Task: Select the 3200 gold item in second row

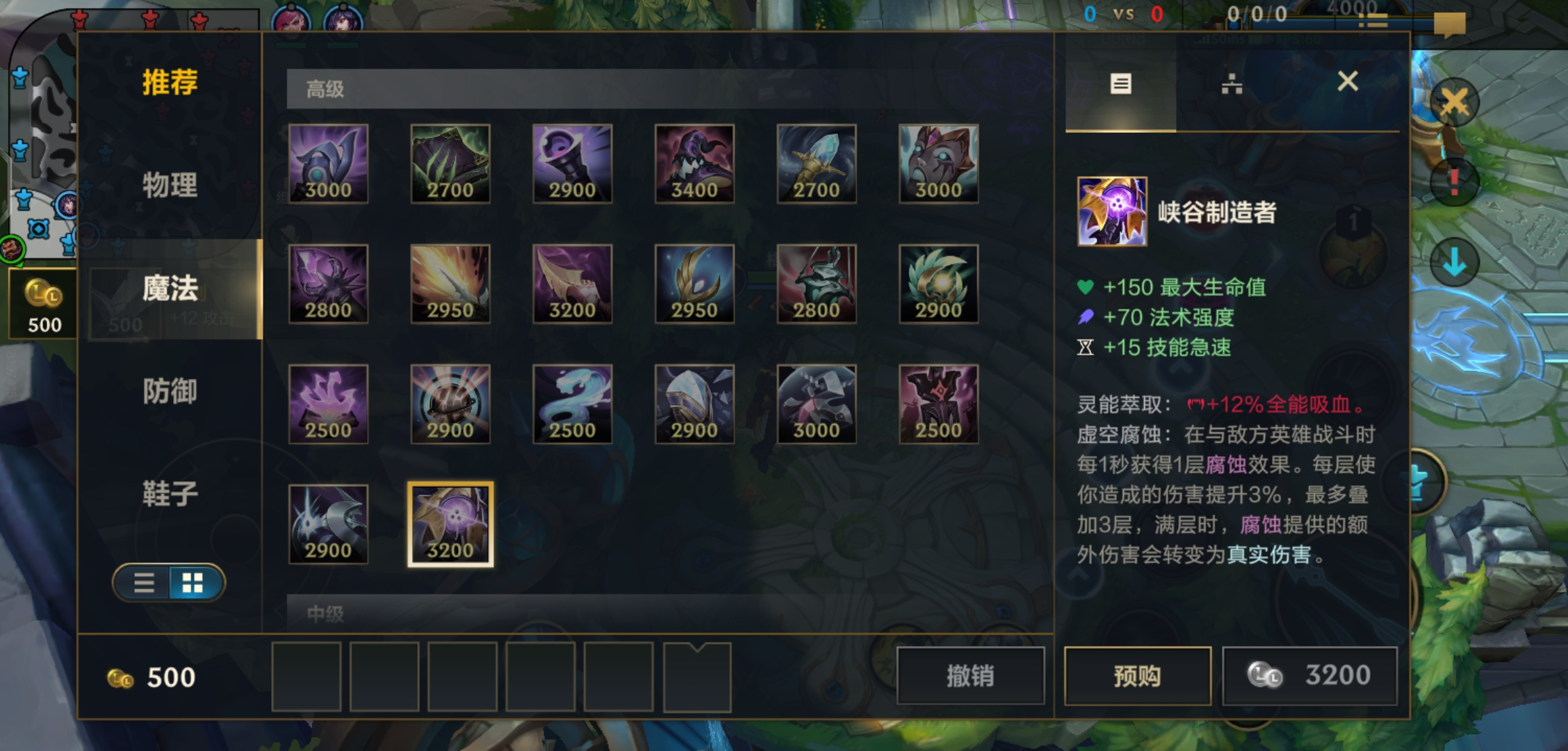Action: 572,284
